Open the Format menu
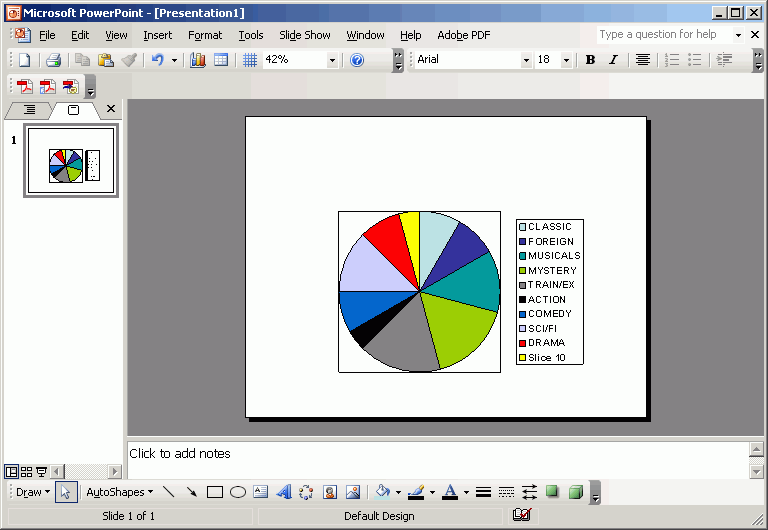Image resolution: width=768 pixels, height=530 pixels. pos(205,35)
